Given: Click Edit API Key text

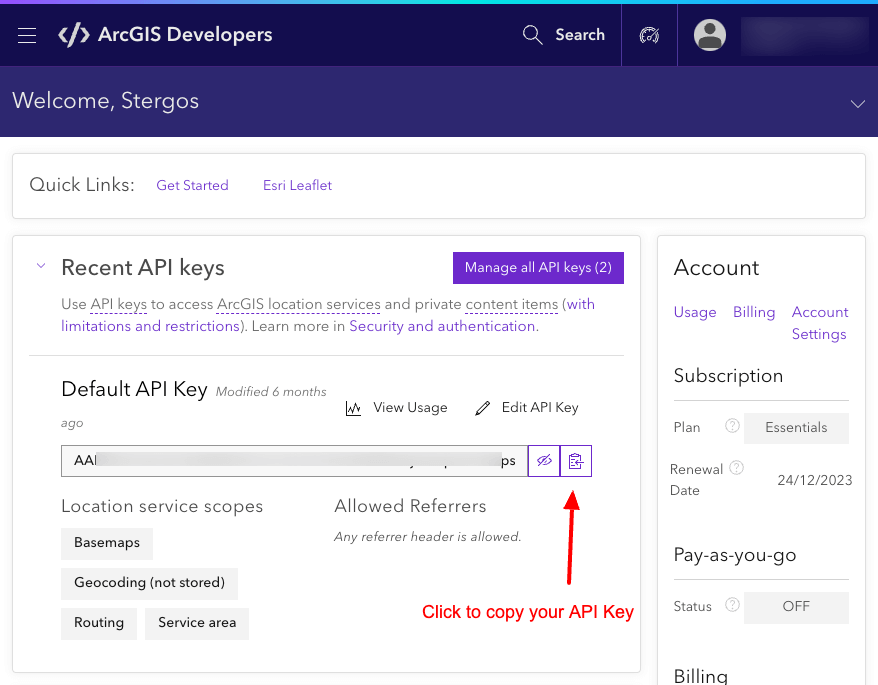Looking at the screenshot, I should (540, 408).
